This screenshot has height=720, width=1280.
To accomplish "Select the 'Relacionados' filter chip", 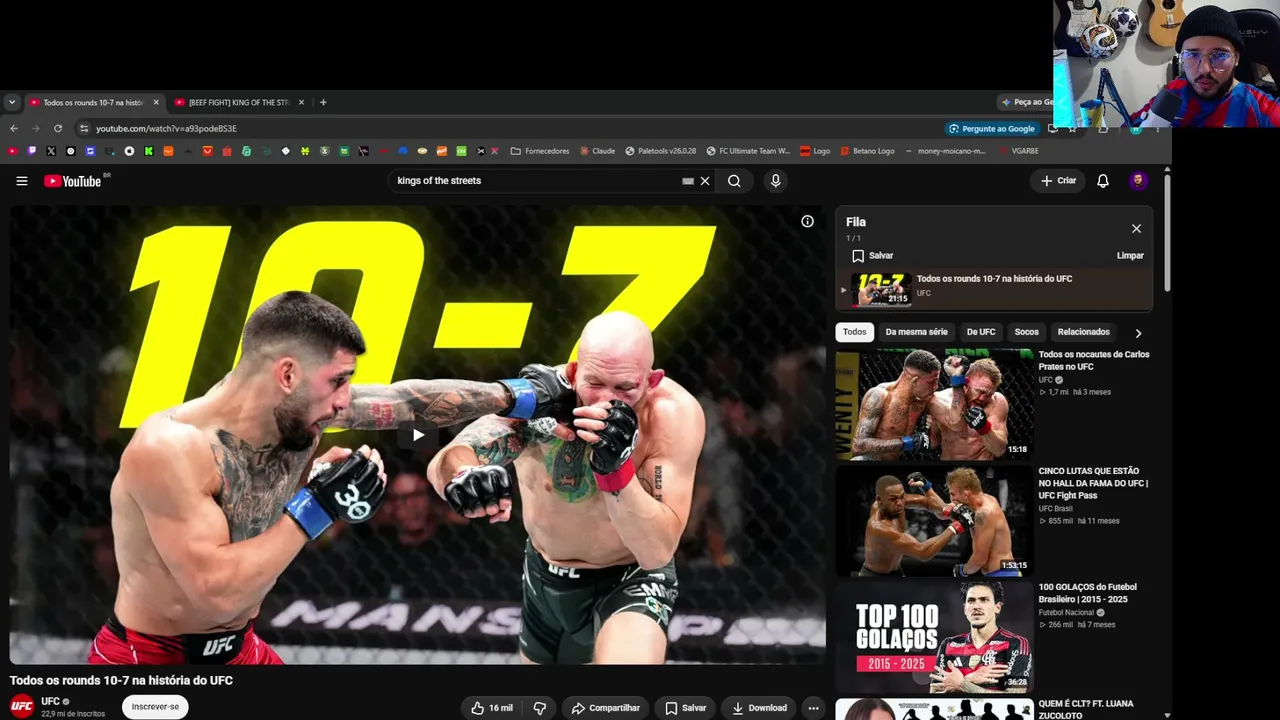I will tap(1084, 332).
